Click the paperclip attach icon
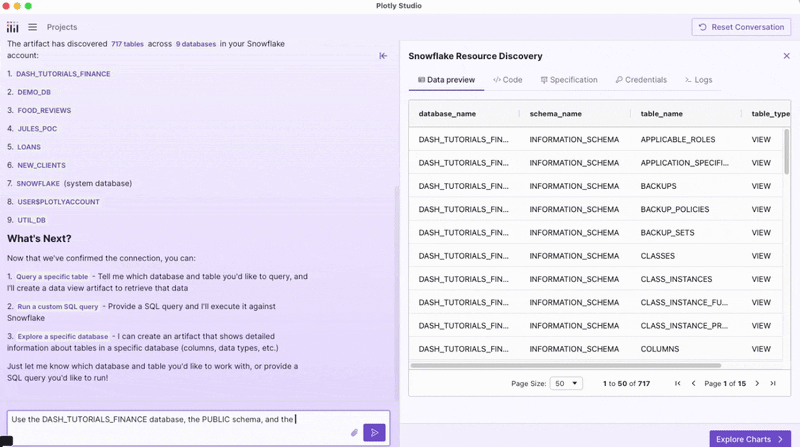This screenshot has height=447, width=800. tap(354, 433)
